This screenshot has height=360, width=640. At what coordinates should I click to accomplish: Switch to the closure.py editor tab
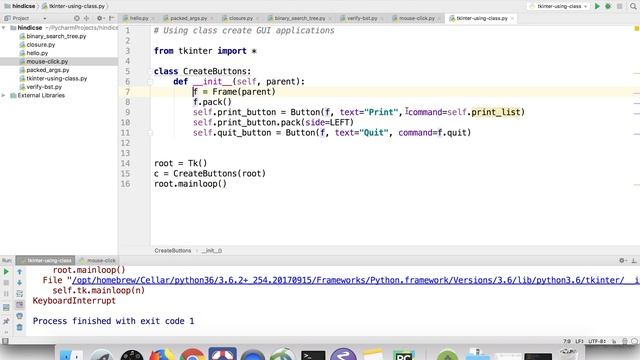pyautogui.click(x=241, y=18)
